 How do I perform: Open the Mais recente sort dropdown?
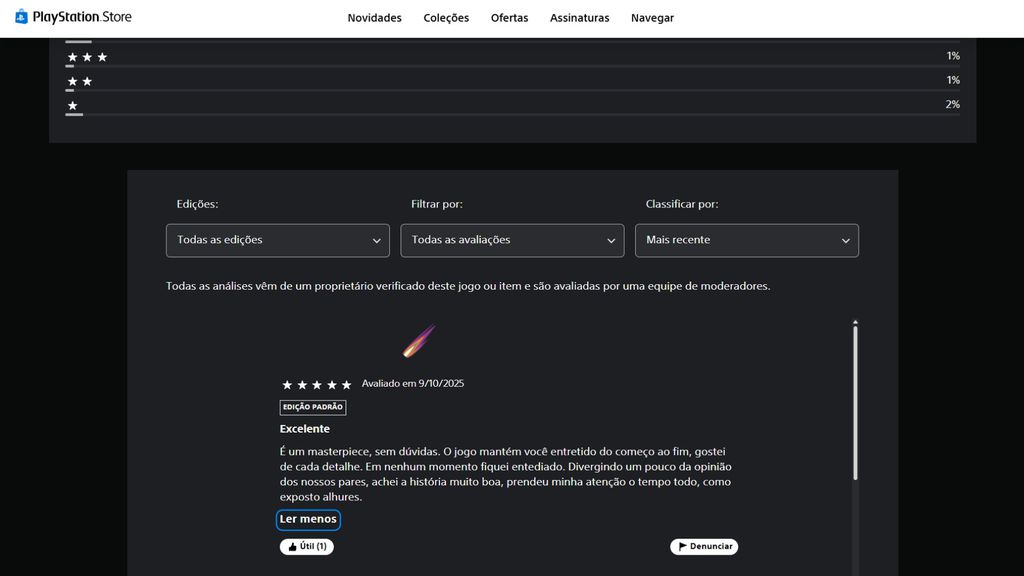[x=746, y=240]
